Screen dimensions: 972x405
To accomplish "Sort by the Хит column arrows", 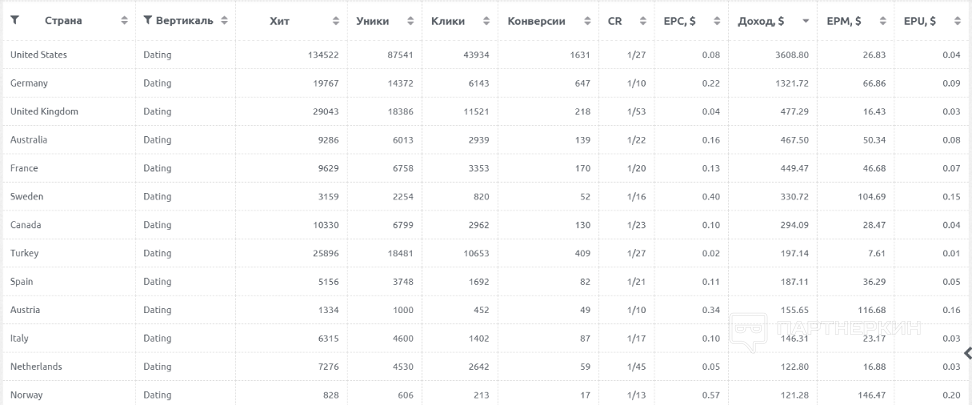I will [336, 21].
